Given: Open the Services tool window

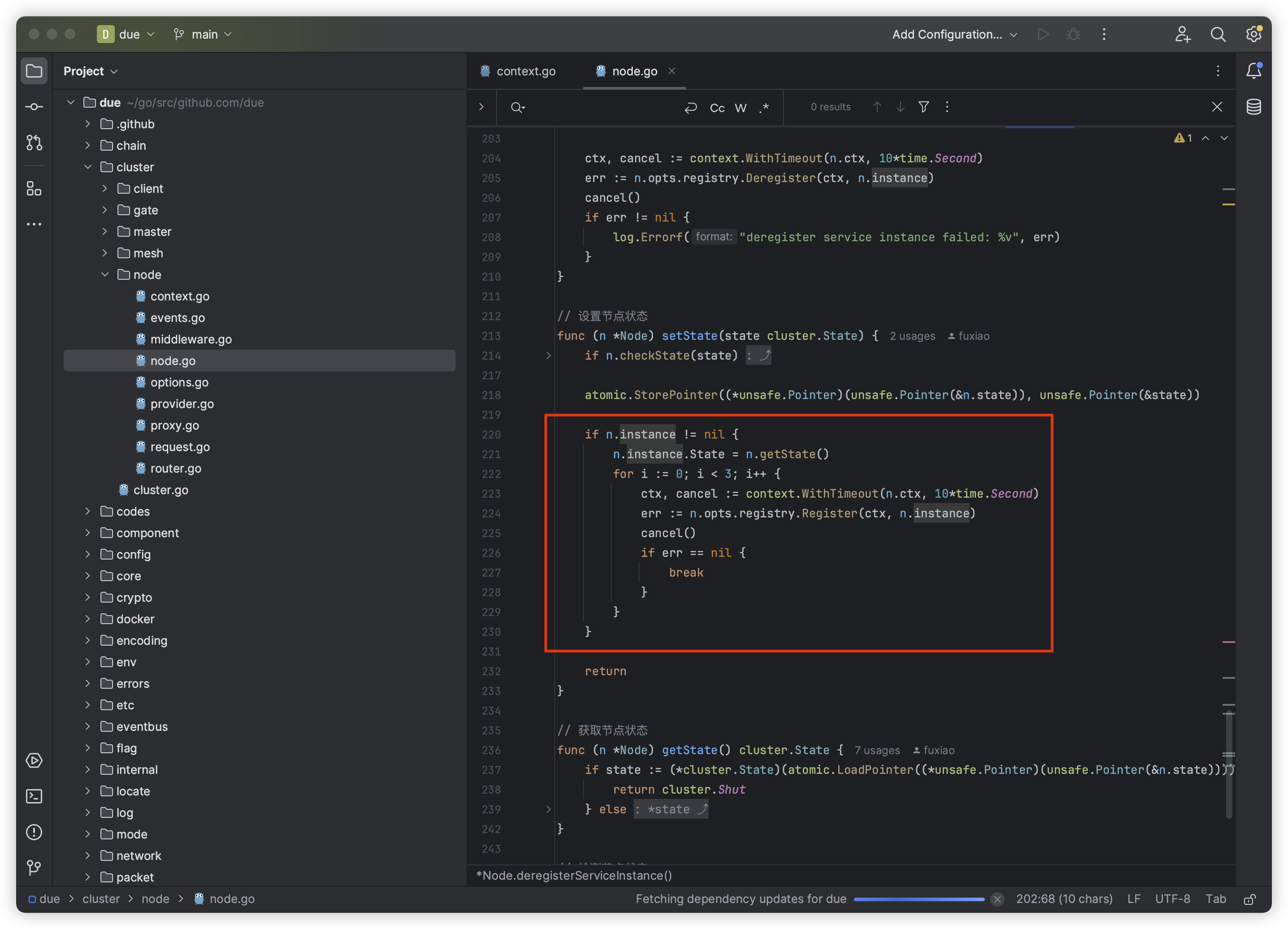Looking at the screenshot, I should tap(34, 761).
